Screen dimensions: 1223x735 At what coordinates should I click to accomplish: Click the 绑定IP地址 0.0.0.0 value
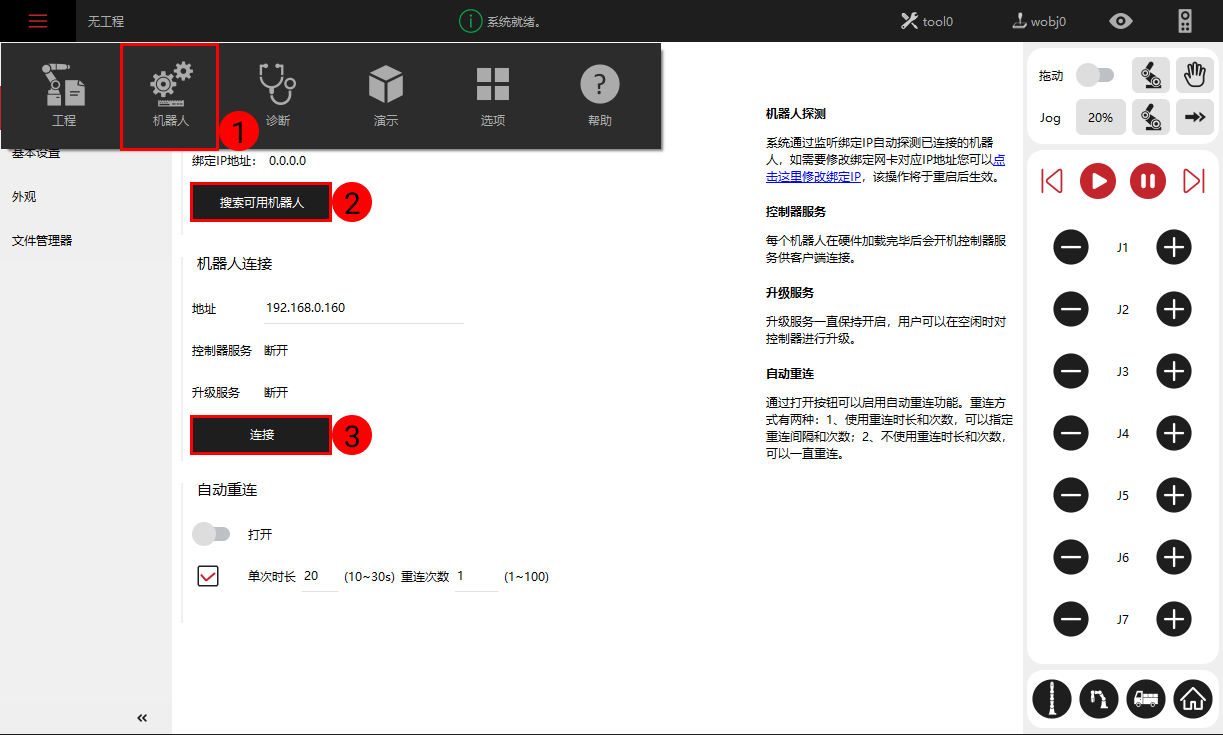(288, 160)
